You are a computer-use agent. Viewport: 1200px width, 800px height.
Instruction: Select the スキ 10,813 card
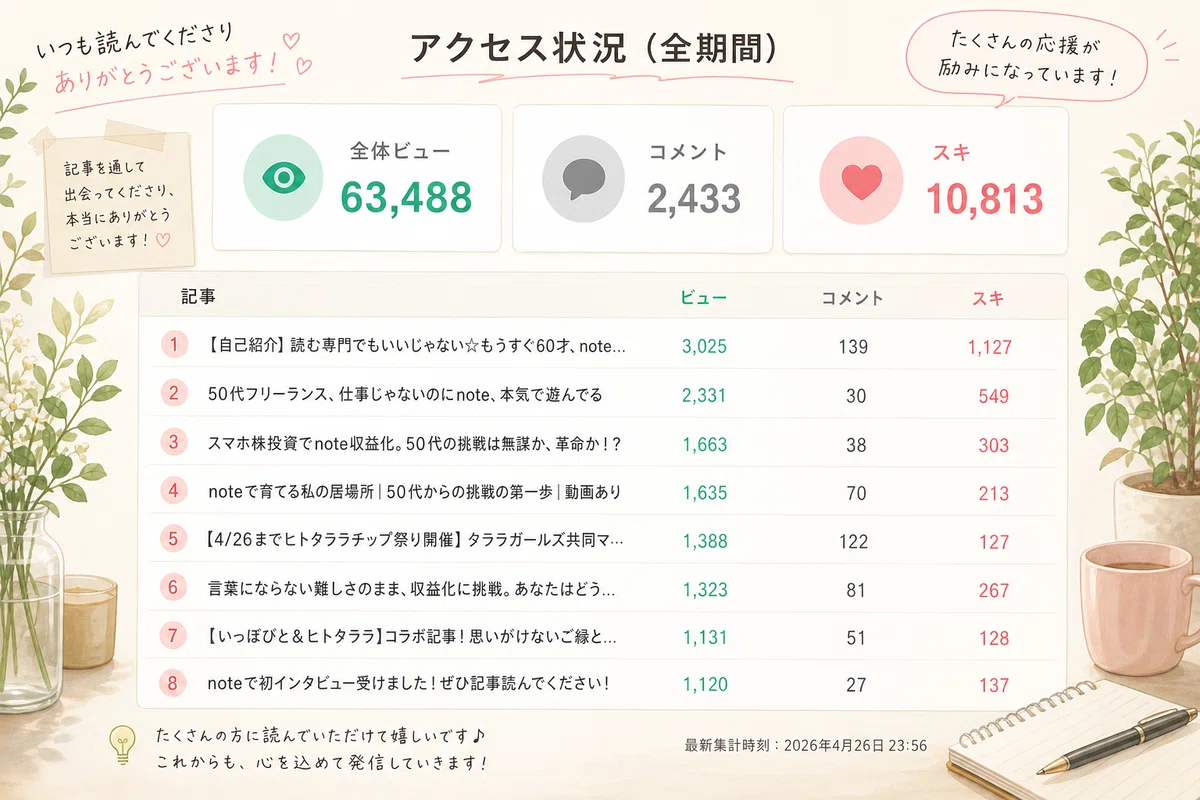925,179
